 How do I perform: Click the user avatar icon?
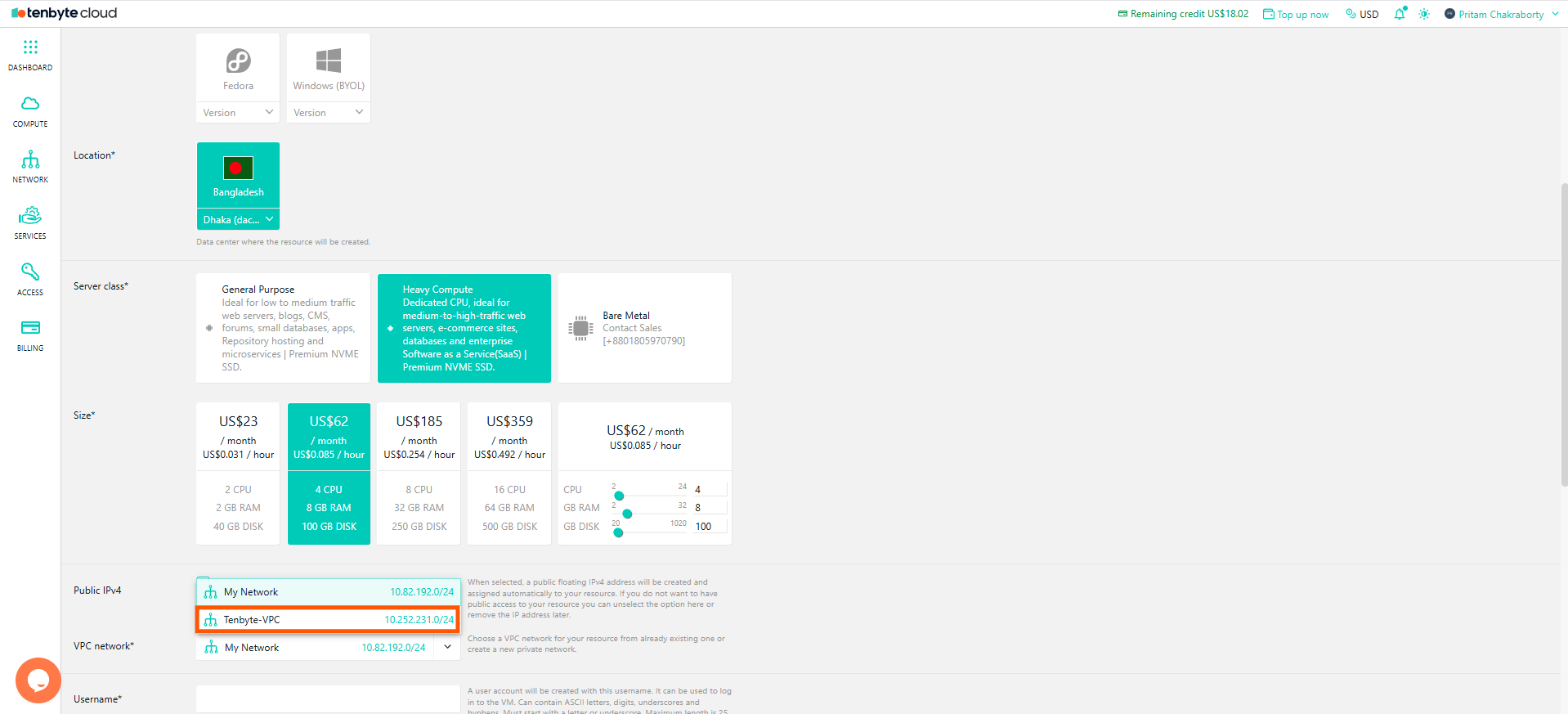1449,14
